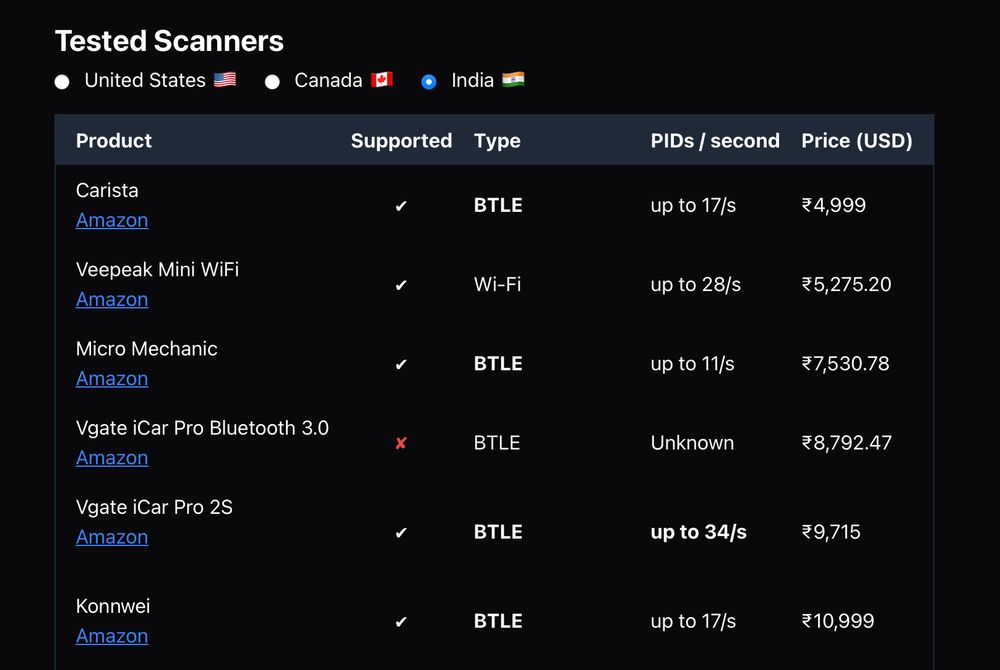The height and width of the screenshot is (670, 1000).
Task: Follow the Micro Mechanic Amazon link
Action: coord(112,378)
